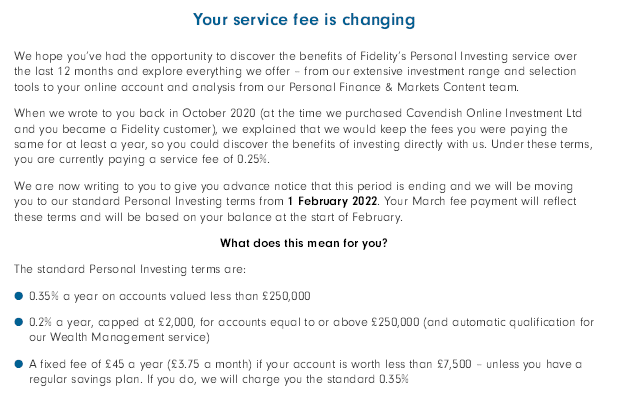This screenshot has width=644, height=398.
Task: Click the '0.25%' service fee figure
Action: coord(253,159)
